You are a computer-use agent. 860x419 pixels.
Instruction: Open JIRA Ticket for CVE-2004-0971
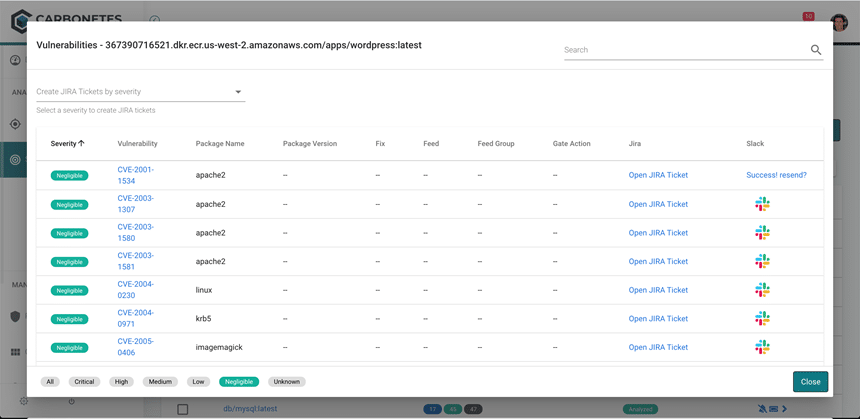(658, 318)
